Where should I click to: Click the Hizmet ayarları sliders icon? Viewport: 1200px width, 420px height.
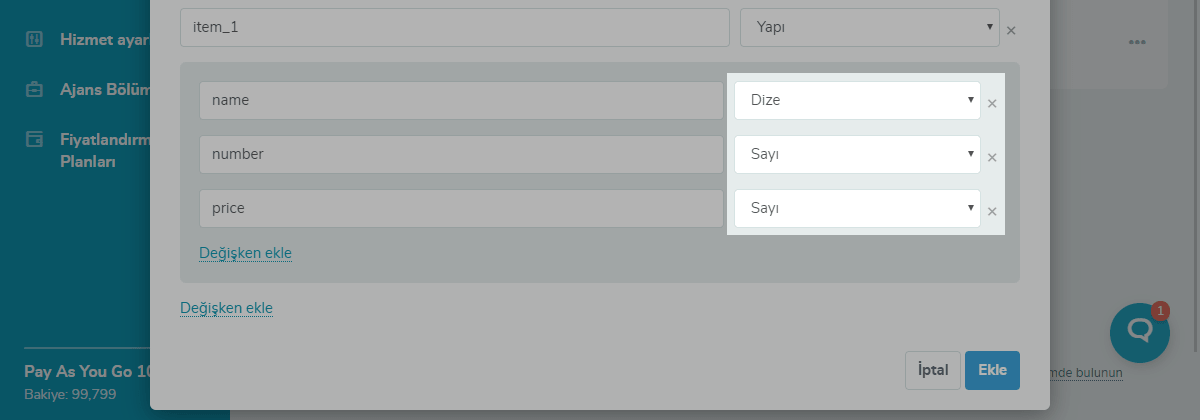(35, 40)
